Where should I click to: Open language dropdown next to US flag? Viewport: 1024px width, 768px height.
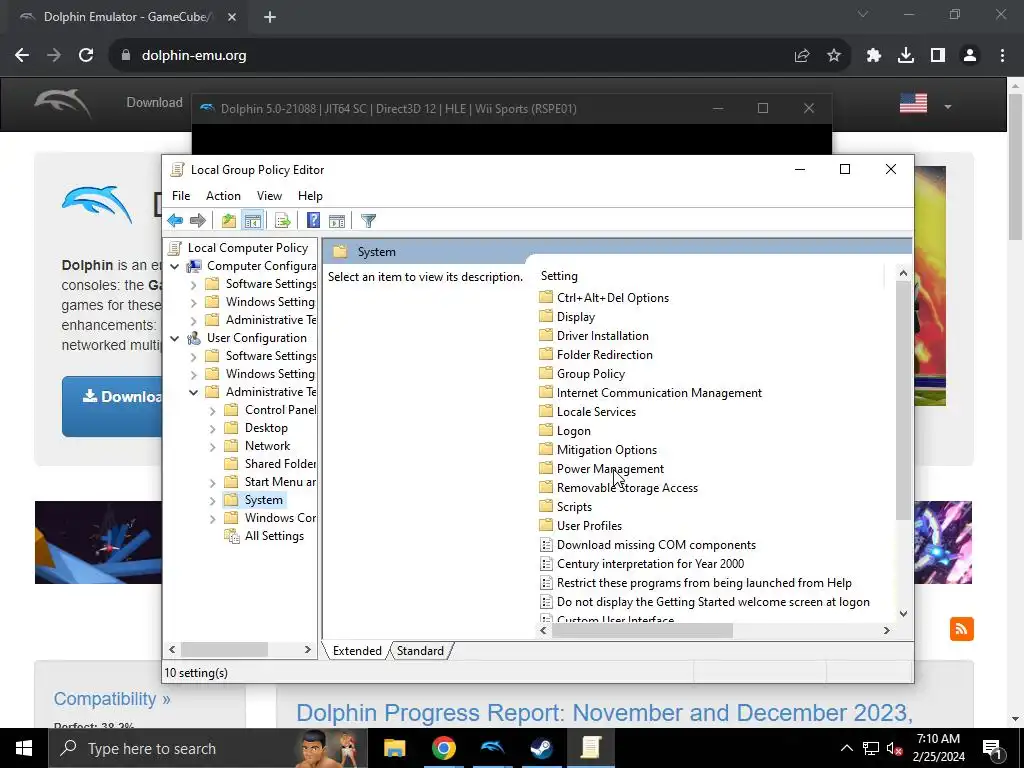click(948, 106)
